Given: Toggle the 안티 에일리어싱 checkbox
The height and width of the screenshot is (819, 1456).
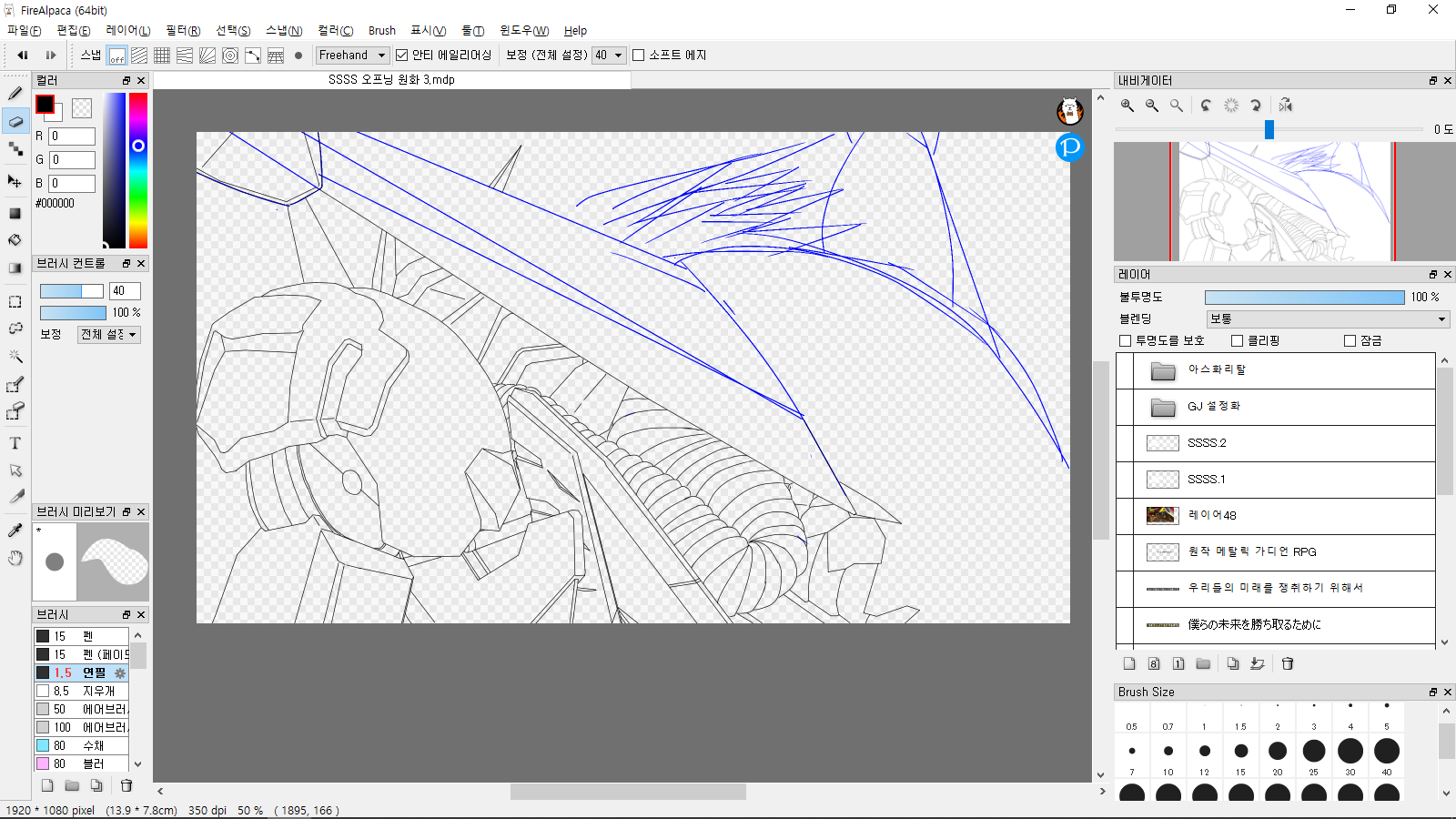Looking at the screenshot, I should (x=401, y=56).
